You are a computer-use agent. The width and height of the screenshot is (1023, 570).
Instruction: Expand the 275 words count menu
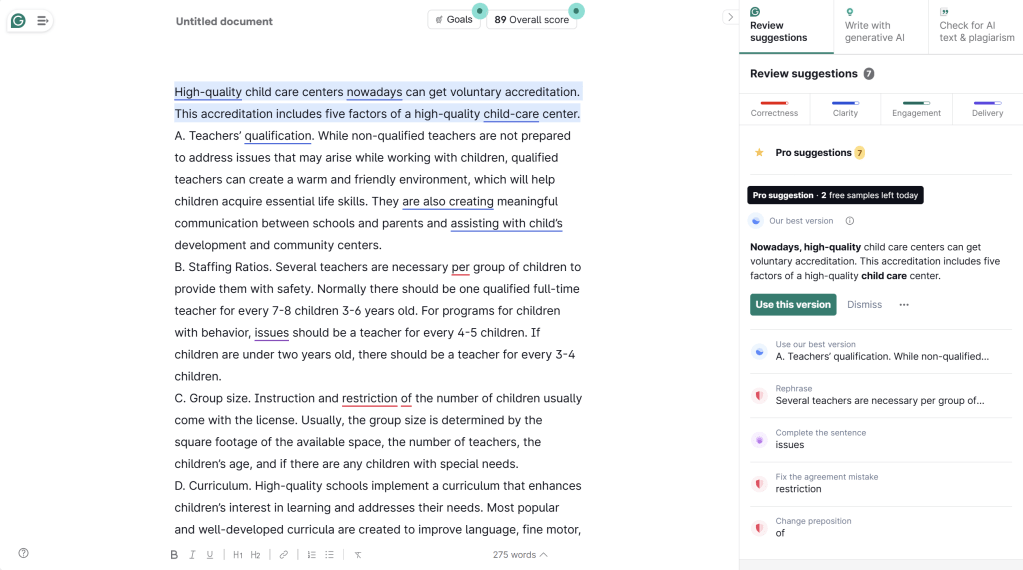click(x=520, y=555)
